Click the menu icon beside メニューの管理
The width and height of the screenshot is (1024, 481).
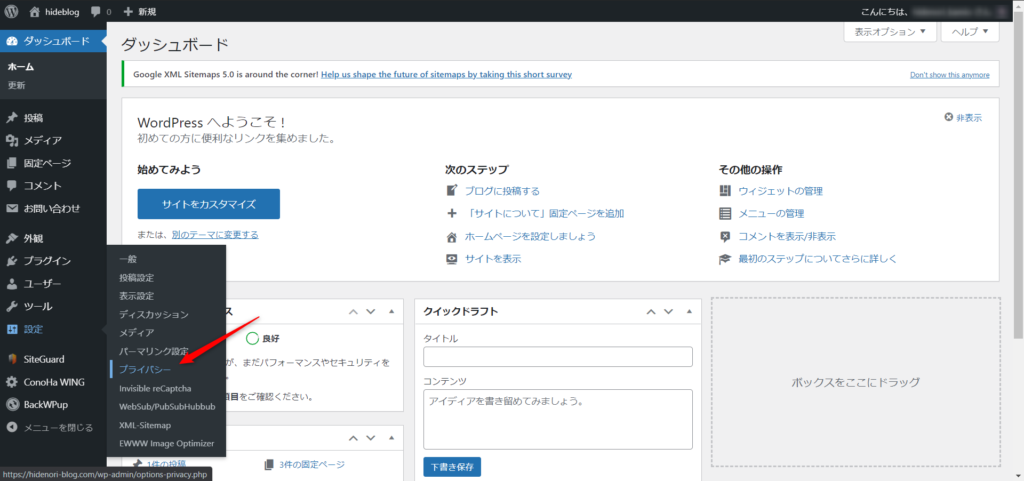click(725, 213)
